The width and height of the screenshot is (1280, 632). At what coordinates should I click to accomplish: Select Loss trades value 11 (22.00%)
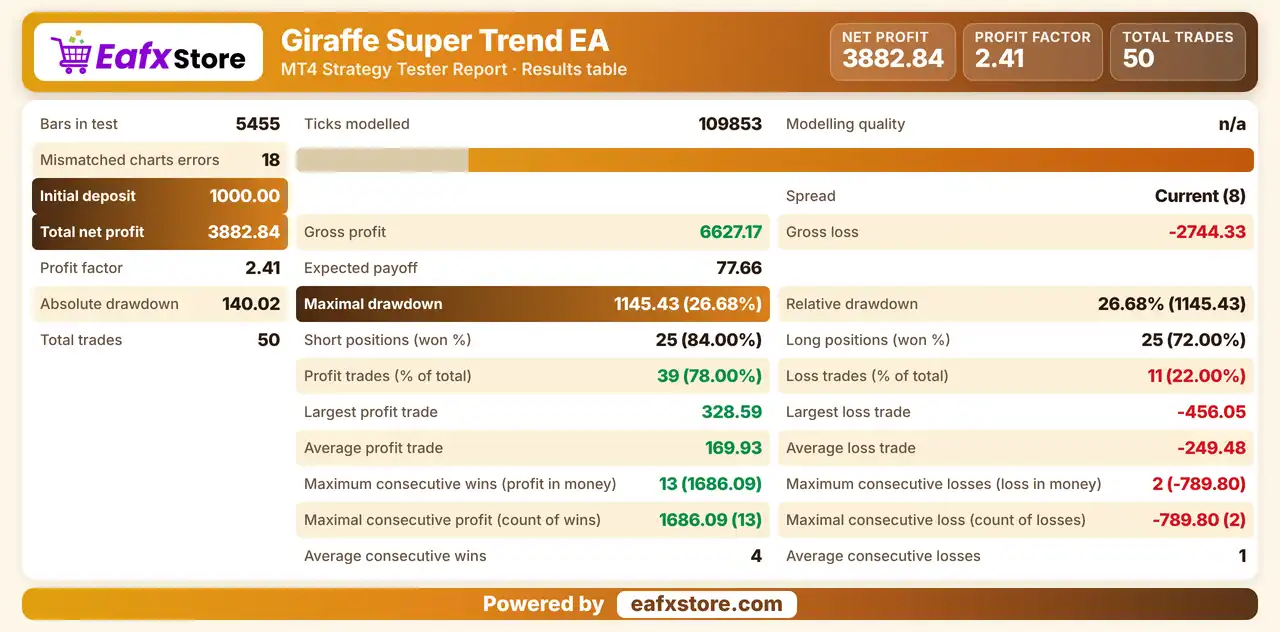(x=1197, y=376)
